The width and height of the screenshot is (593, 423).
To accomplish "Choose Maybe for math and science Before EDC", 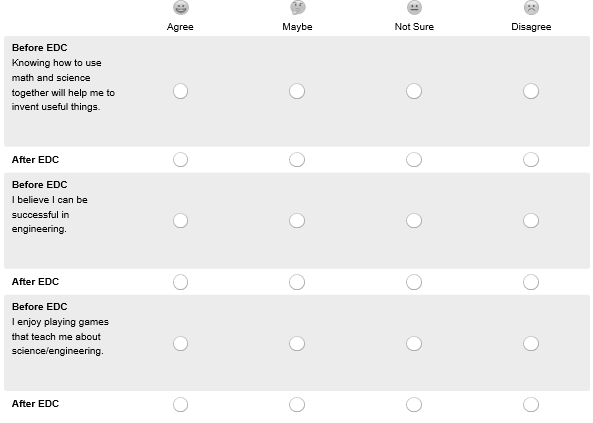I will pos(297,91).
